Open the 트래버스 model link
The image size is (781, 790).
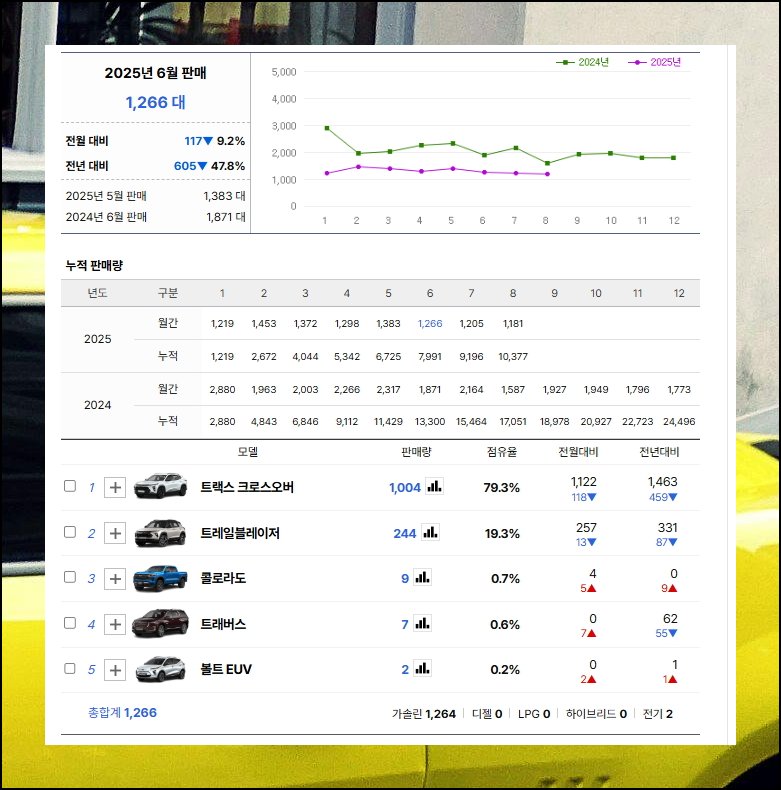(223, 624)
